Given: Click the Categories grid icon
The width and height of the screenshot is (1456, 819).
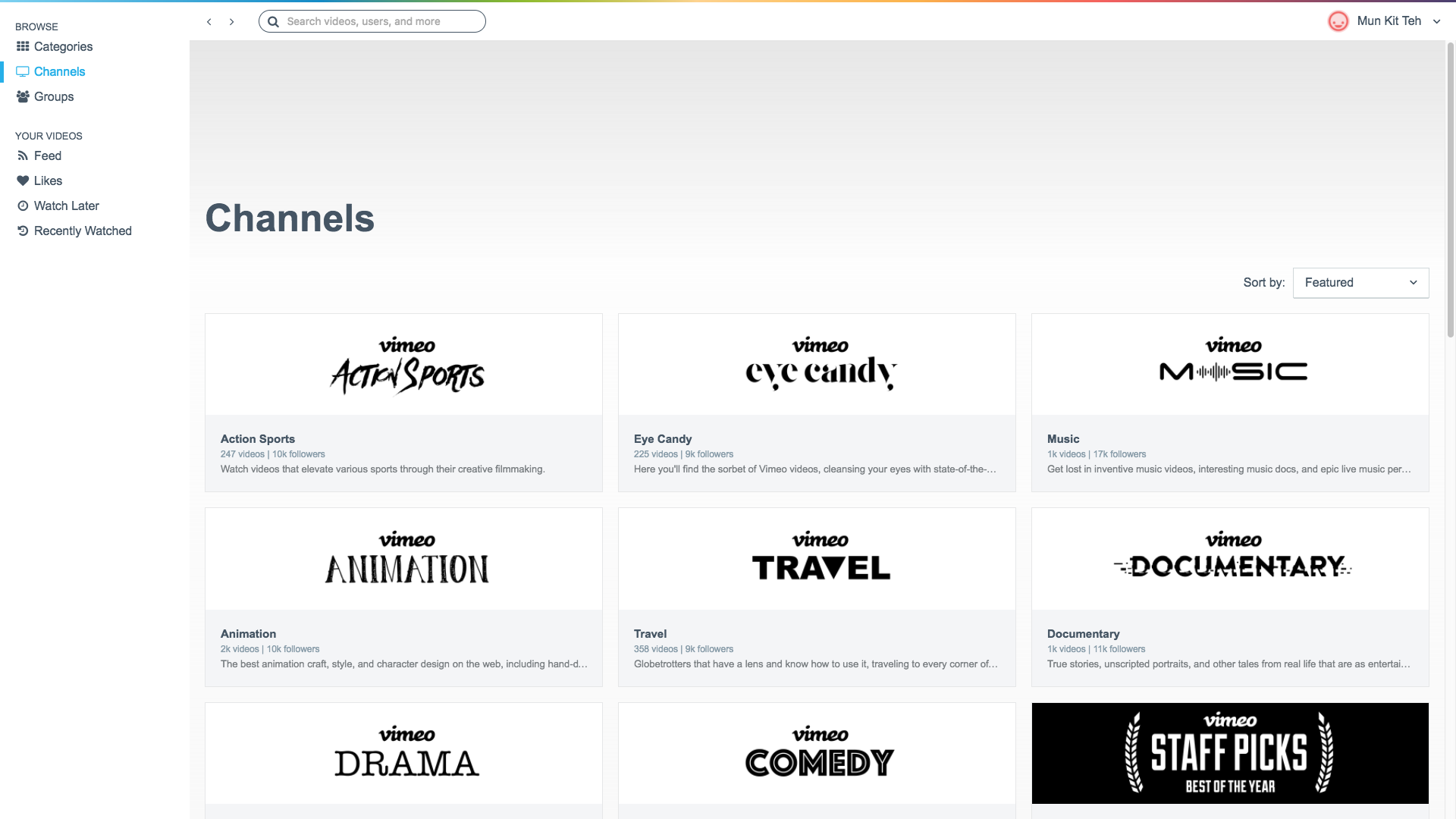Looking at the screenshot, I should click(23, 46).
